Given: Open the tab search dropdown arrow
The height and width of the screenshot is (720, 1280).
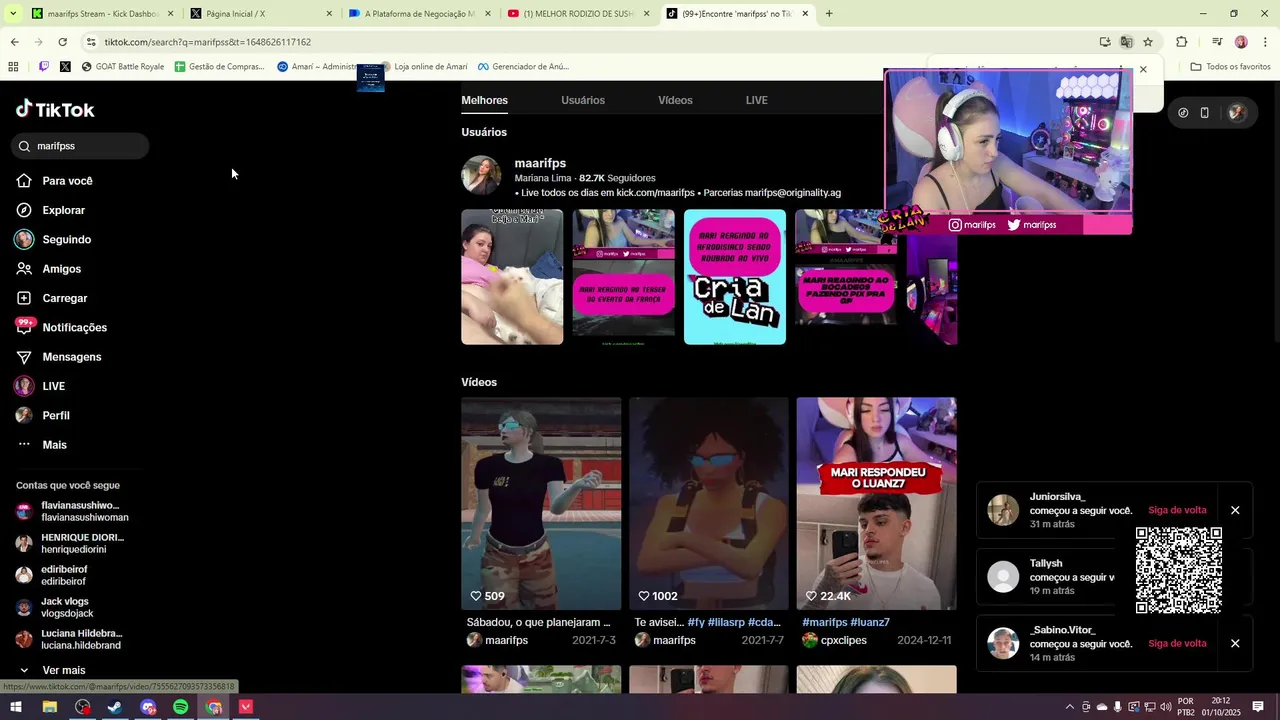Looking at the screenshot, I should (13, 14).
